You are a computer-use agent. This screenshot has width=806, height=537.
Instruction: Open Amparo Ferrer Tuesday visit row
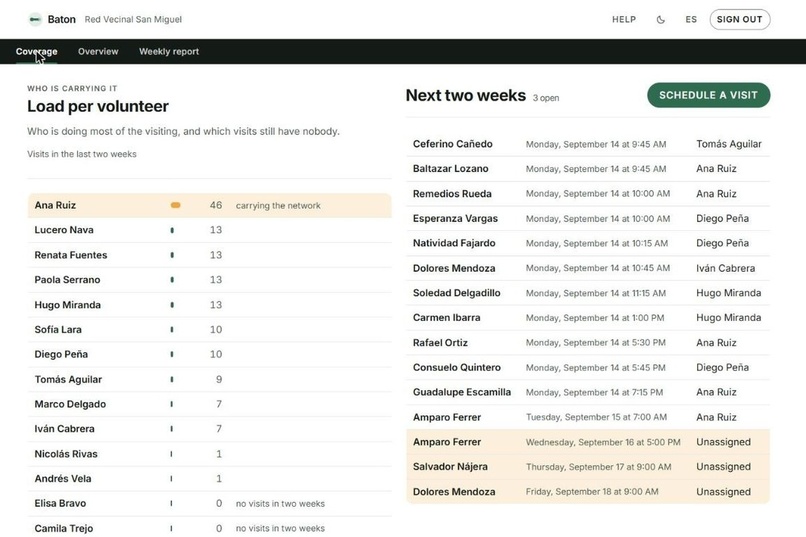pos(588,417)
